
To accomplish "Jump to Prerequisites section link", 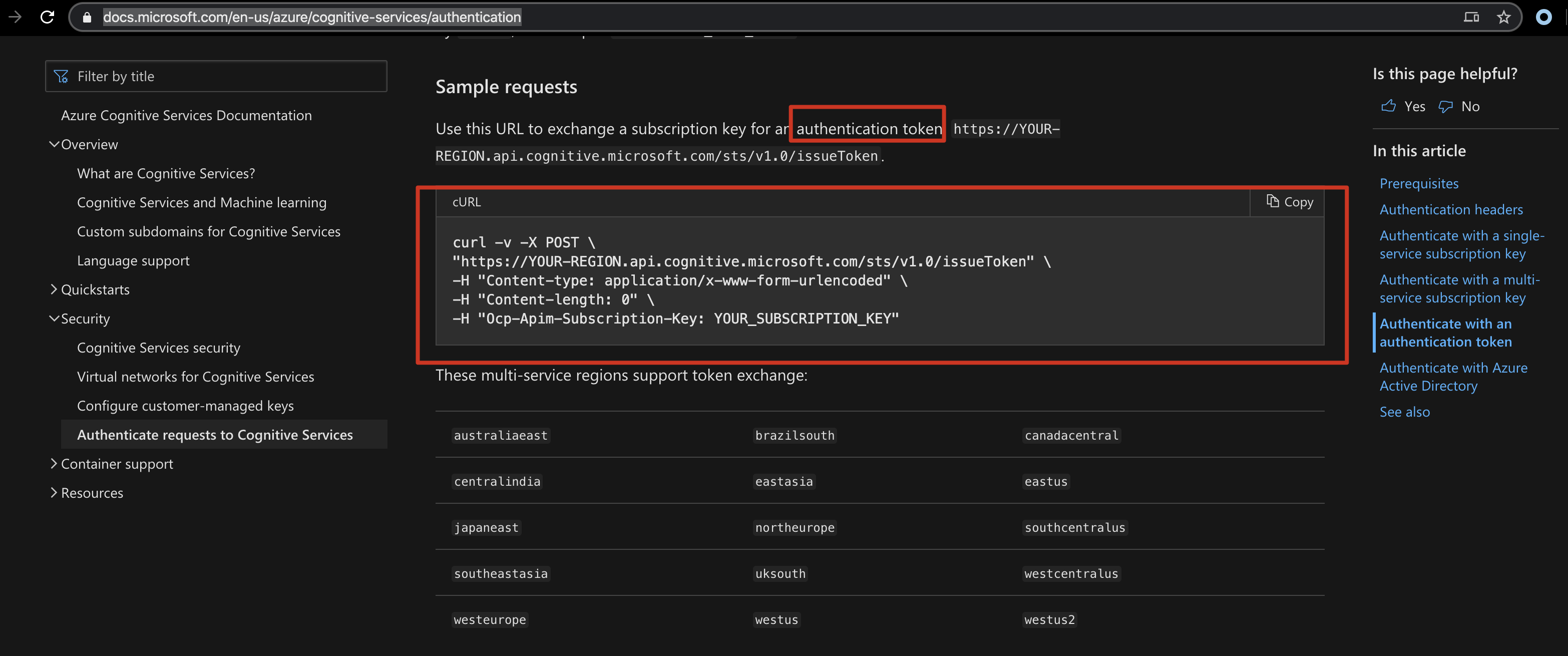I will tap(1418, 183).
